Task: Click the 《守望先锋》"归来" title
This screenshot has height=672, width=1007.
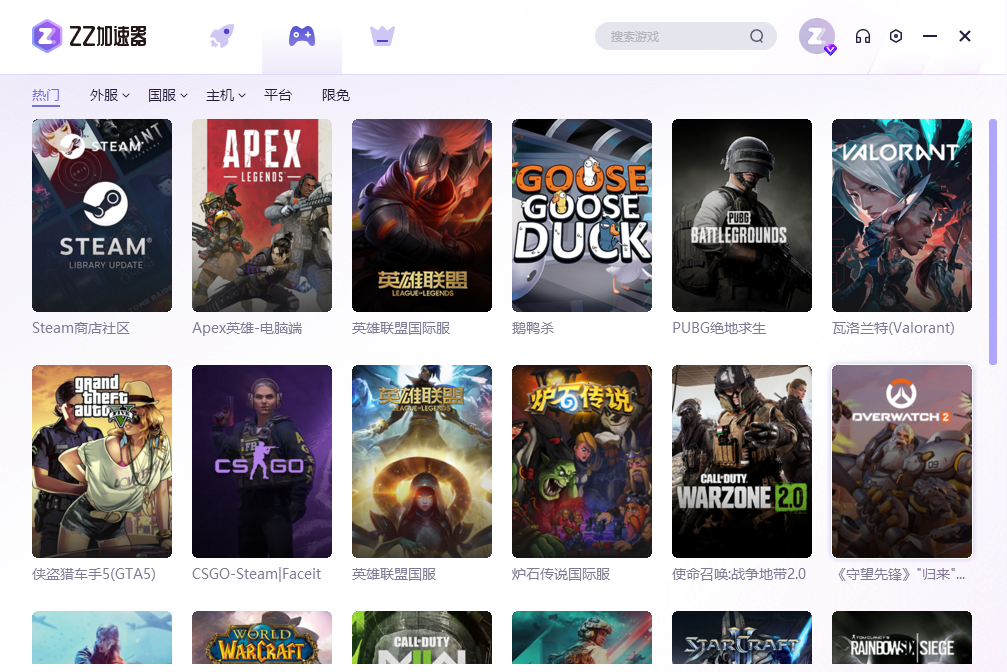Action: tap(898, 574)
